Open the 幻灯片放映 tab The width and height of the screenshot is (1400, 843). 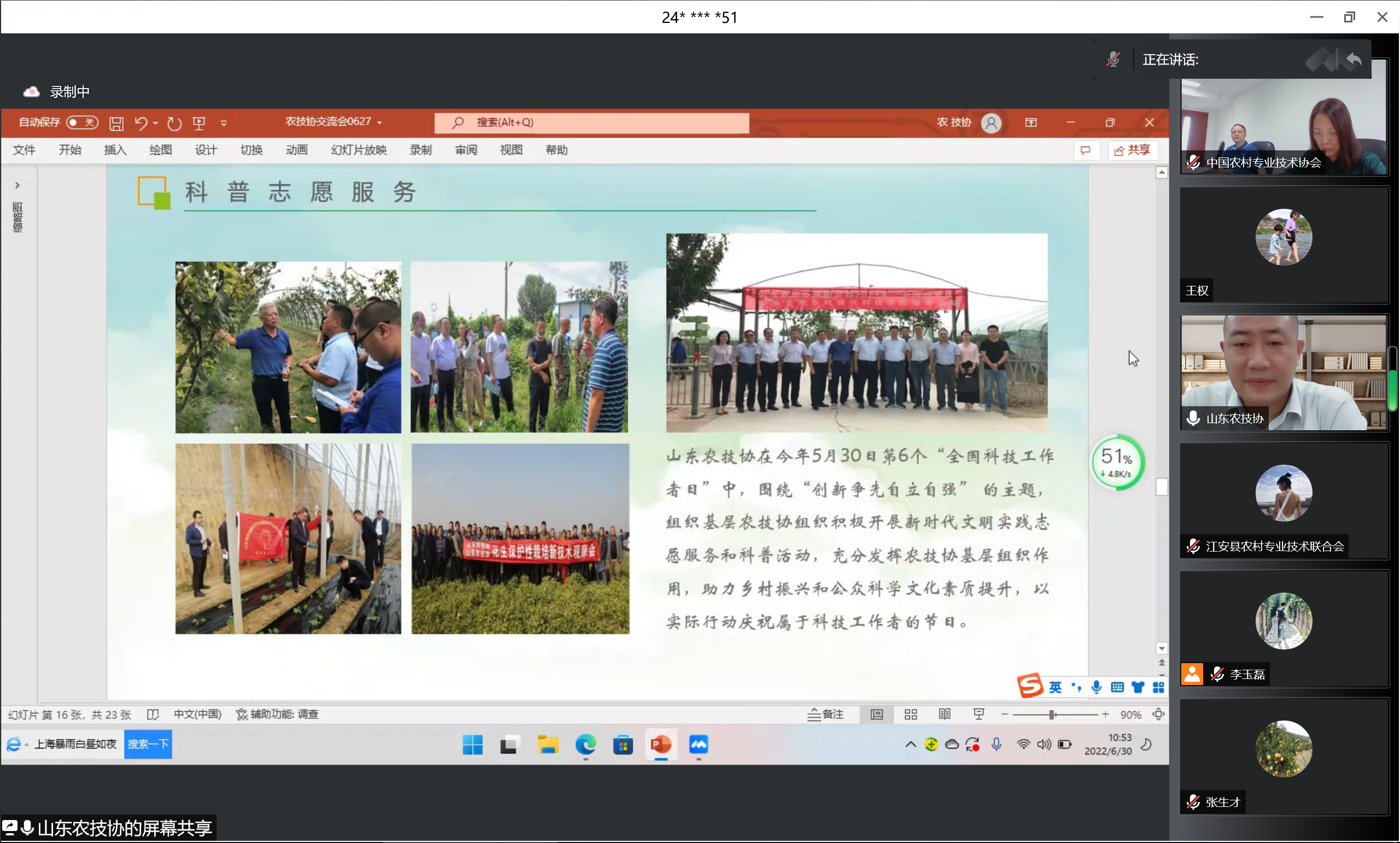(359, 150)
